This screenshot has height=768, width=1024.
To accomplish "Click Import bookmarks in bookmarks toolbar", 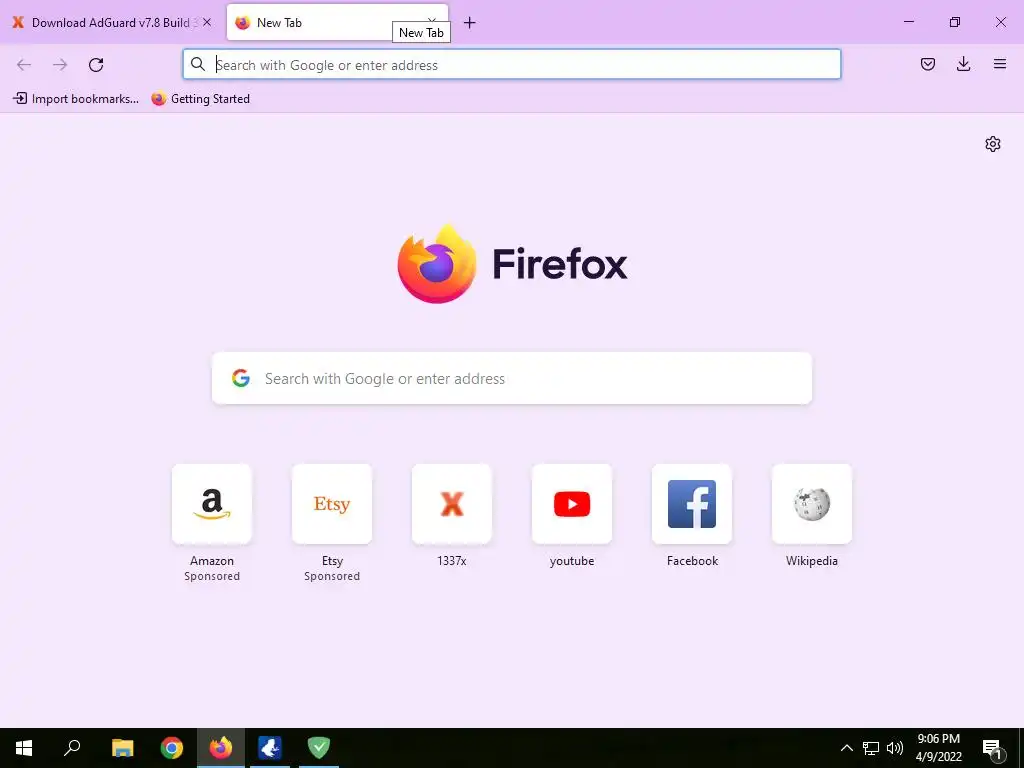I will [76, 99].
